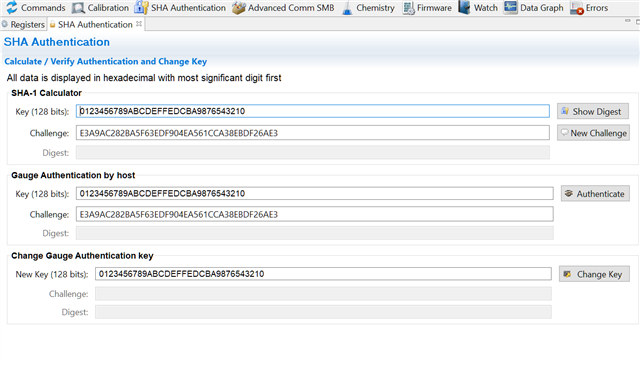Close the SHA Authentication tab

click(x=139, y=24)
